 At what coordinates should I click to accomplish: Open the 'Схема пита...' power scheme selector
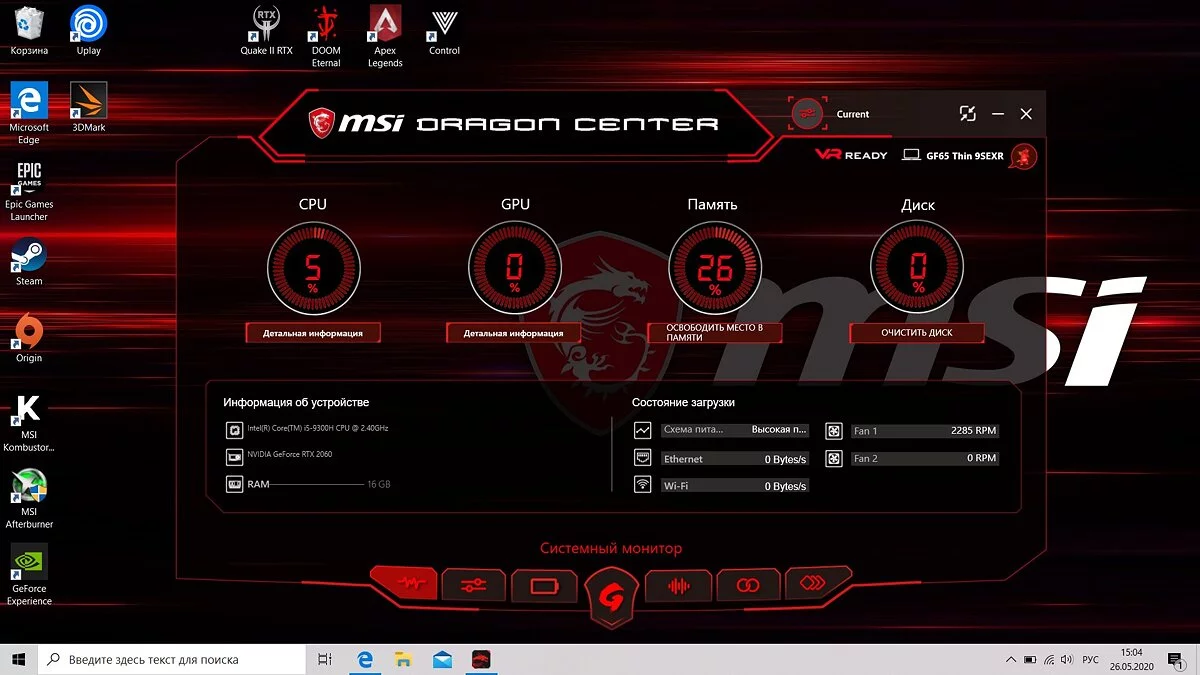pyautogui.click(x=735, y=430)
